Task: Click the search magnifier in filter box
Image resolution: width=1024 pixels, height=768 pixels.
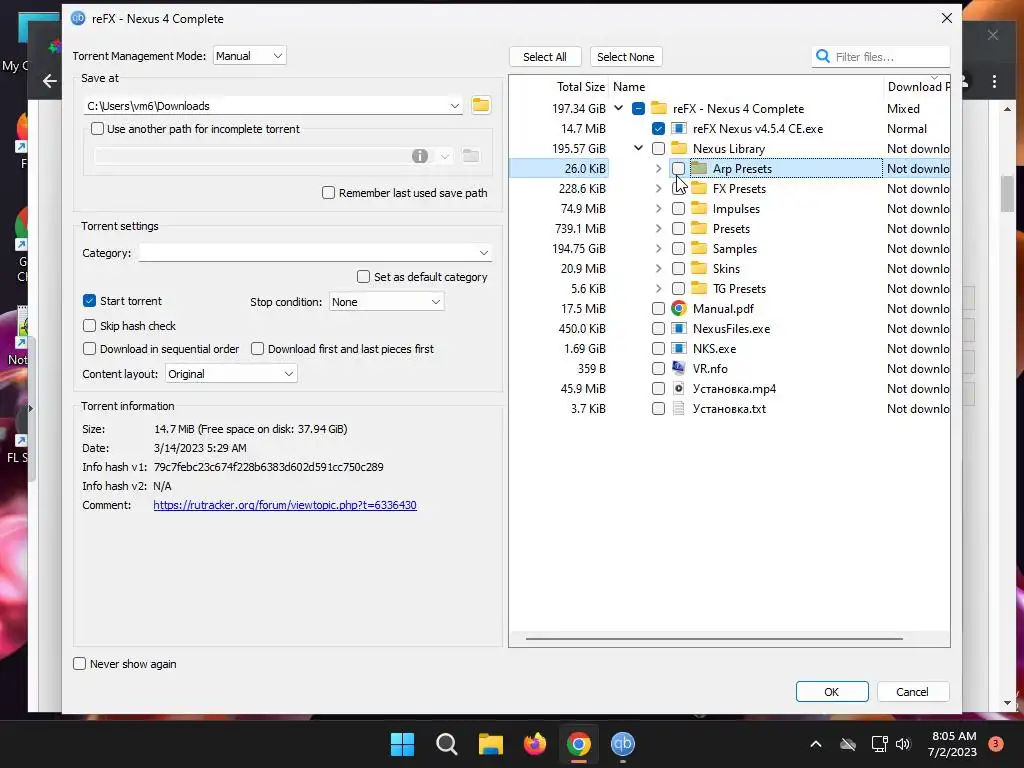Action: click(x=823, y=57)
